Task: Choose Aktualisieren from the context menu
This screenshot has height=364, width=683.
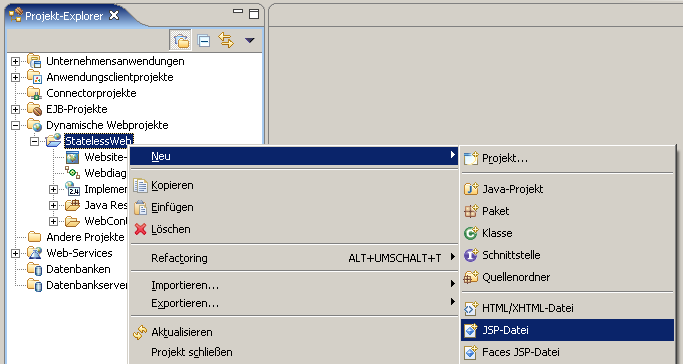Action: tap(294, 332)
